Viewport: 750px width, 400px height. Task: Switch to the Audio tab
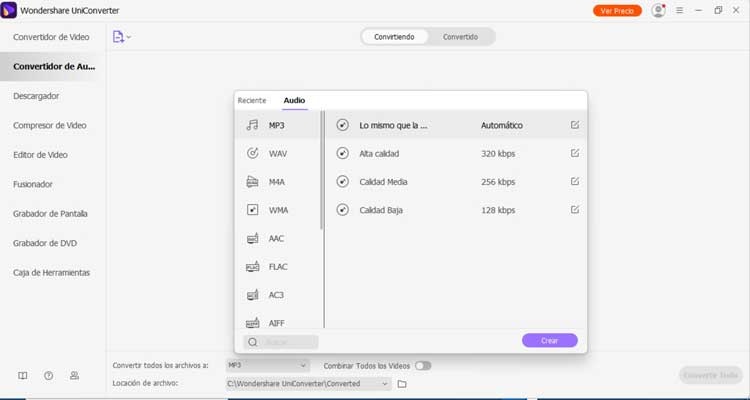click(294, 100)
